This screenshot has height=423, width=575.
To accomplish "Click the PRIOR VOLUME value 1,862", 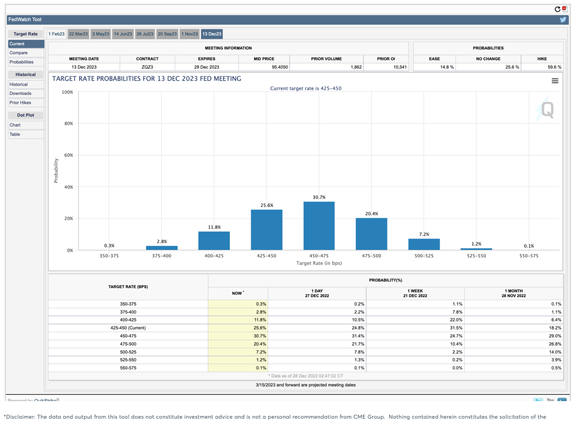I will (356, 67).
